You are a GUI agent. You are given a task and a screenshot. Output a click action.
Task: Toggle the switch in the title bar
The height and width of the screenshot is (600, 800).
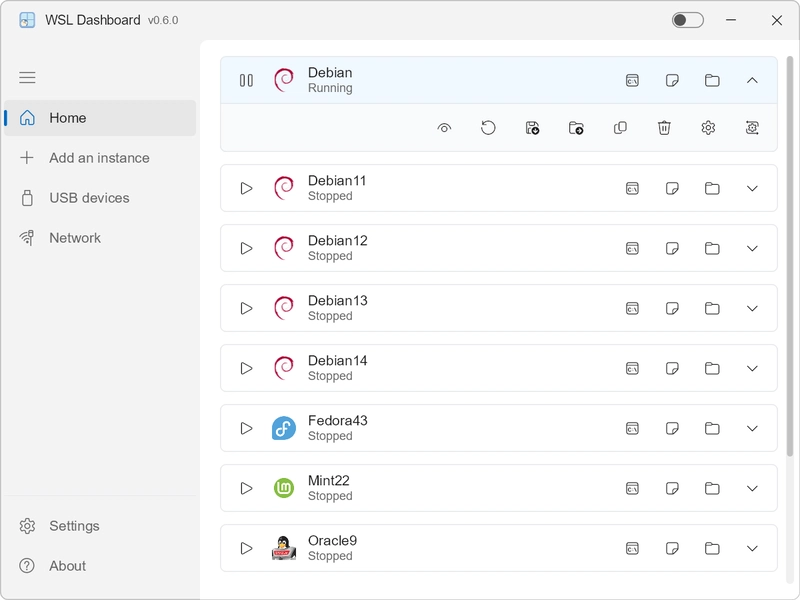(x=687, y=20)
